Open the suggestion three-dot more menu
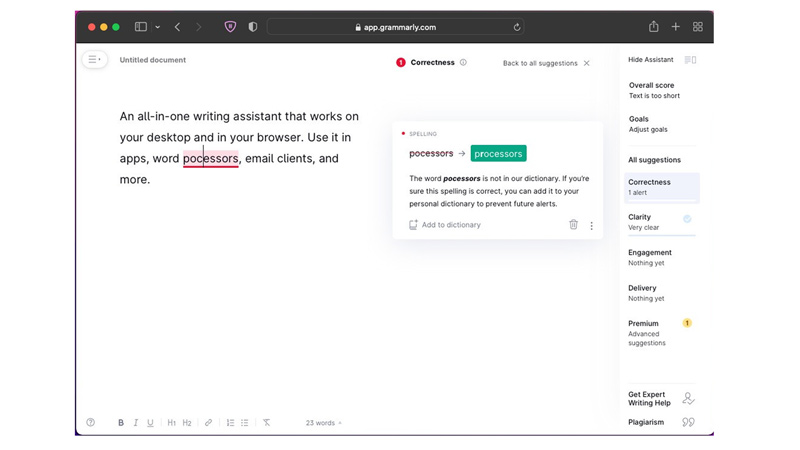The height and width of the screenshot is (450, 800). tap(591, 226)
